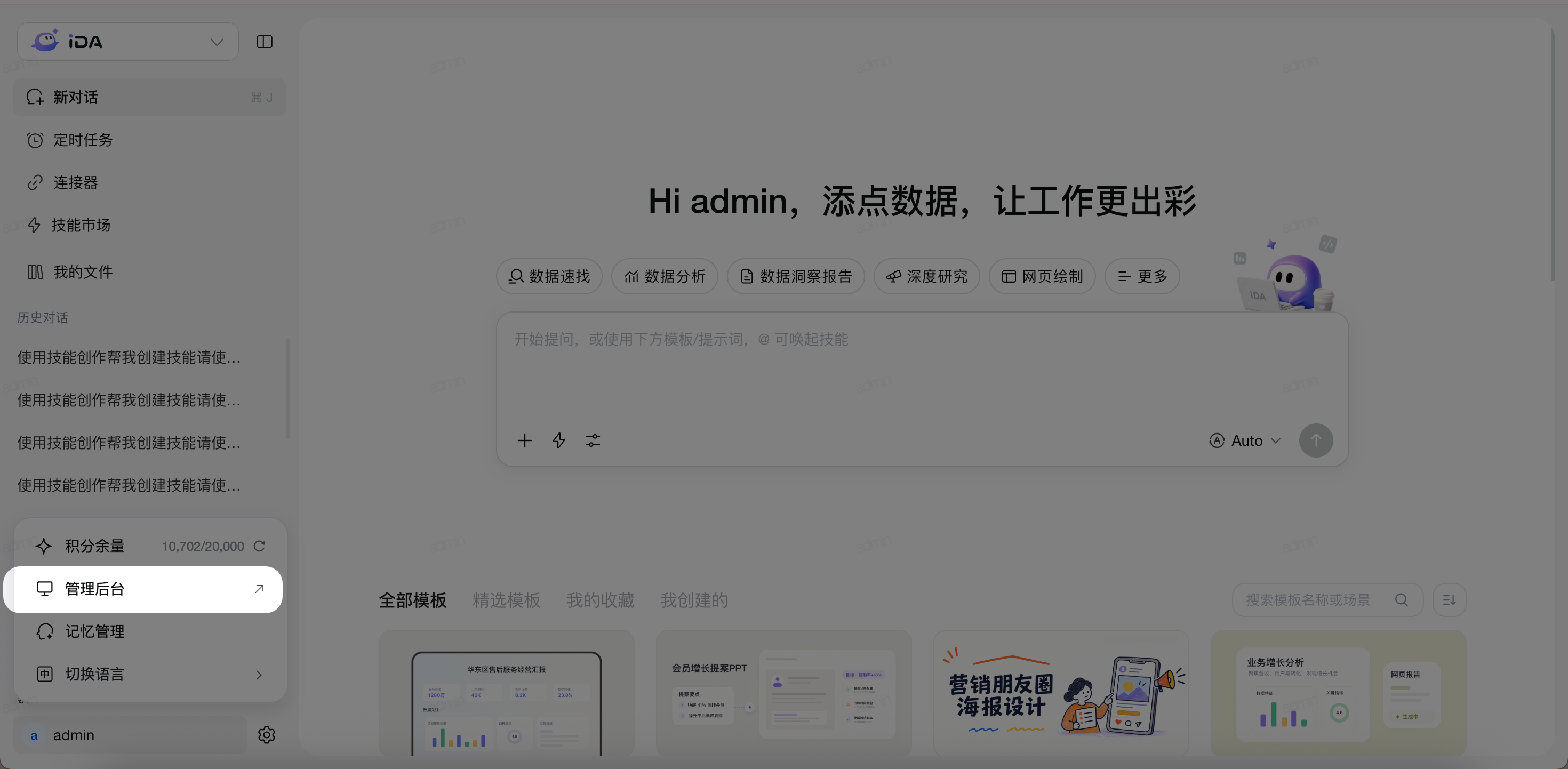Viewport: 1568px width, 769px height.
Task: Click the lightning skill icon in prompt box
Action: pos(559,441)
